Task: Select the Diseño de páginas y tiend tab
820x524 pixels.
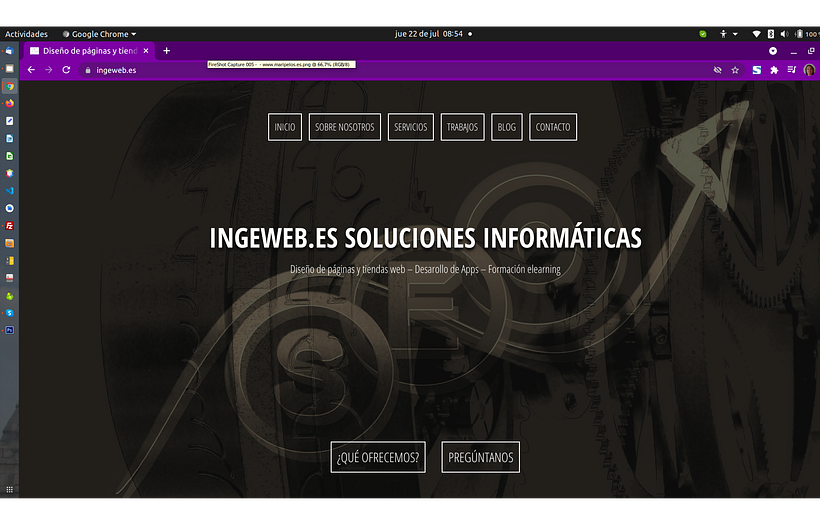Action: 89,51
